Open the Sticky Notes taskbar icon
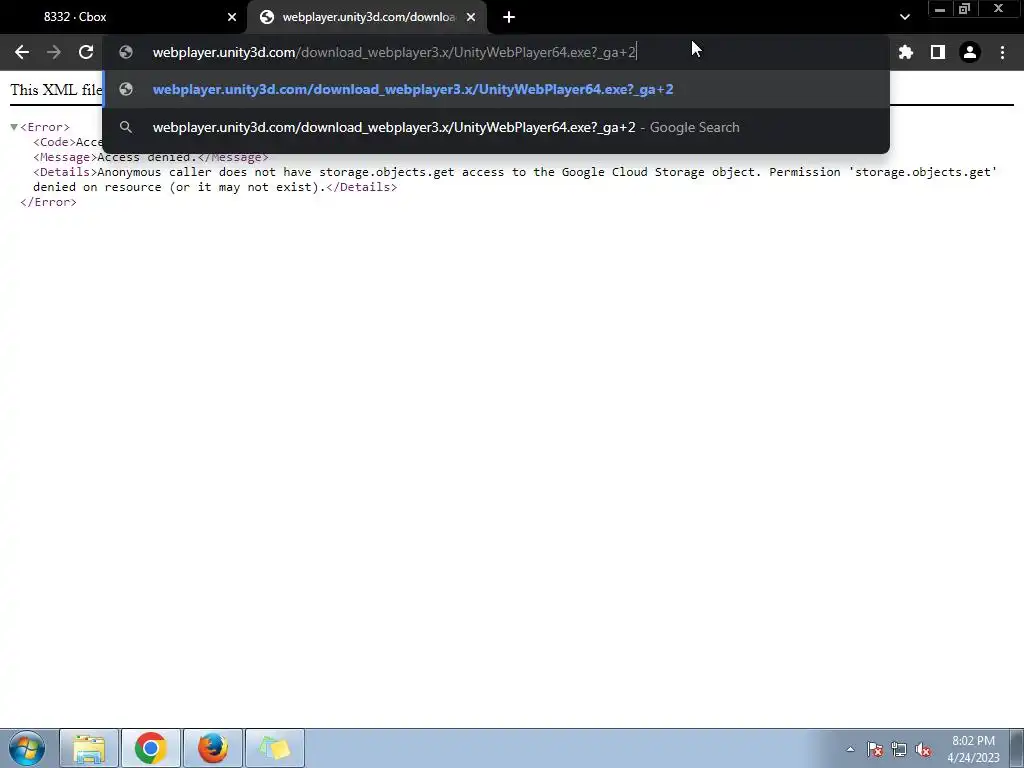This screenshot has width=1024, height=768. point(275,748)
